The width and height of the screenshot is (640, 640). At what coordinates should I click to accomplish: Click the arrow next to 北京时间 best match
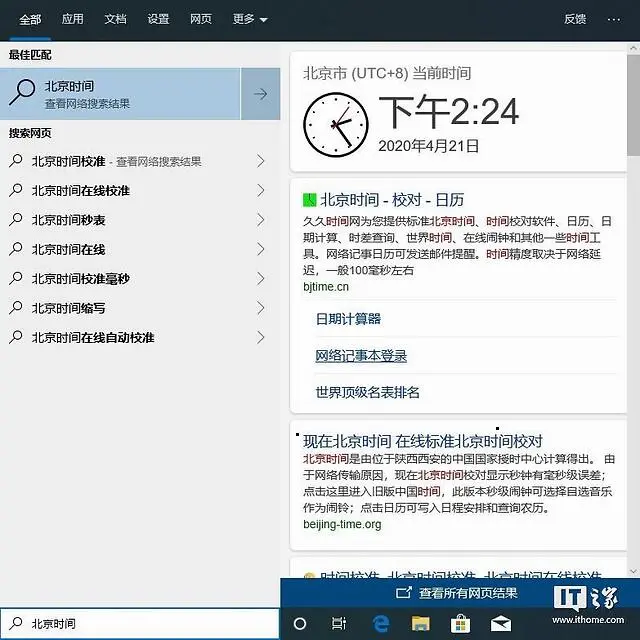click(x=260, y=94)
